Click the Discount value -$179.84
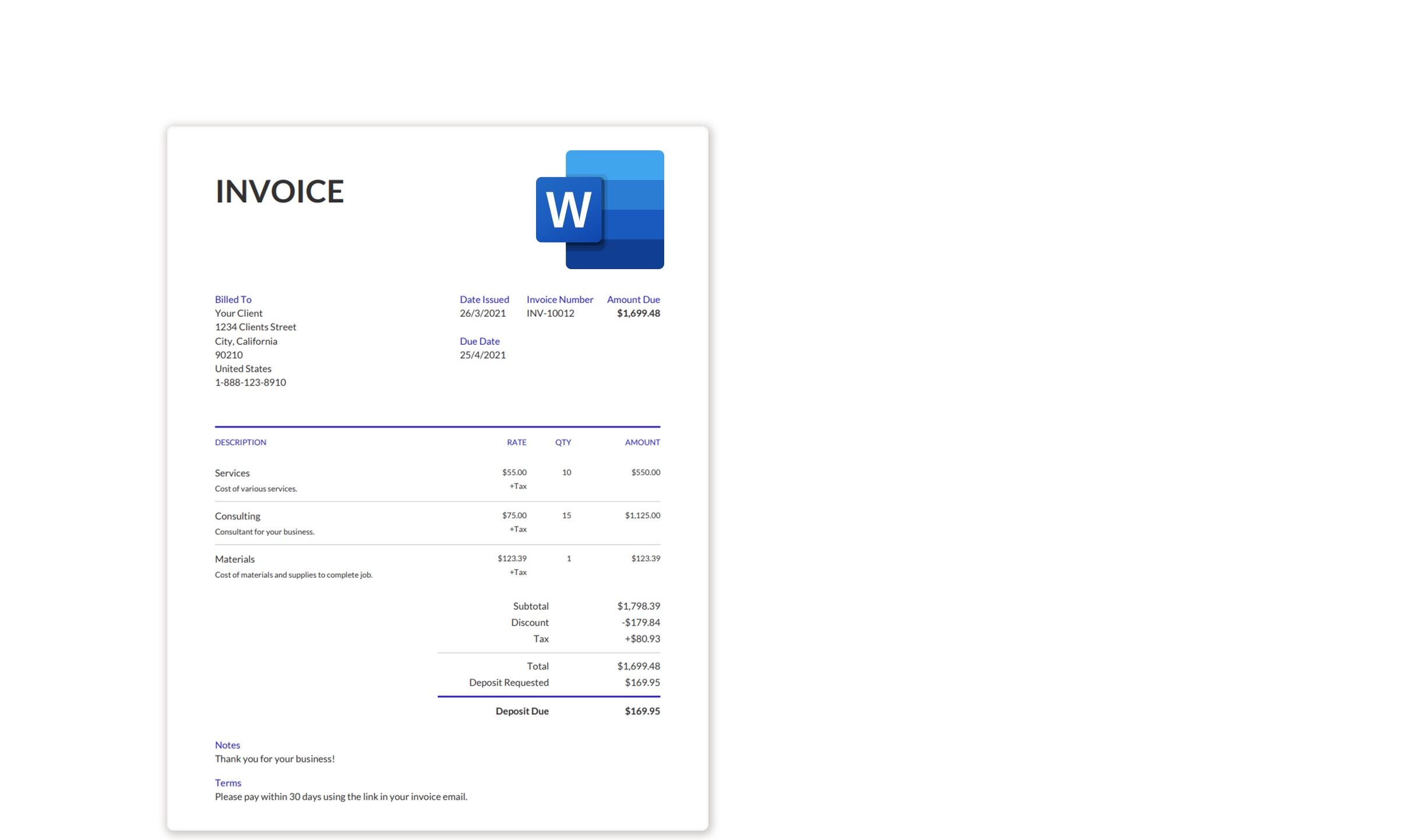 click(641, 622)
